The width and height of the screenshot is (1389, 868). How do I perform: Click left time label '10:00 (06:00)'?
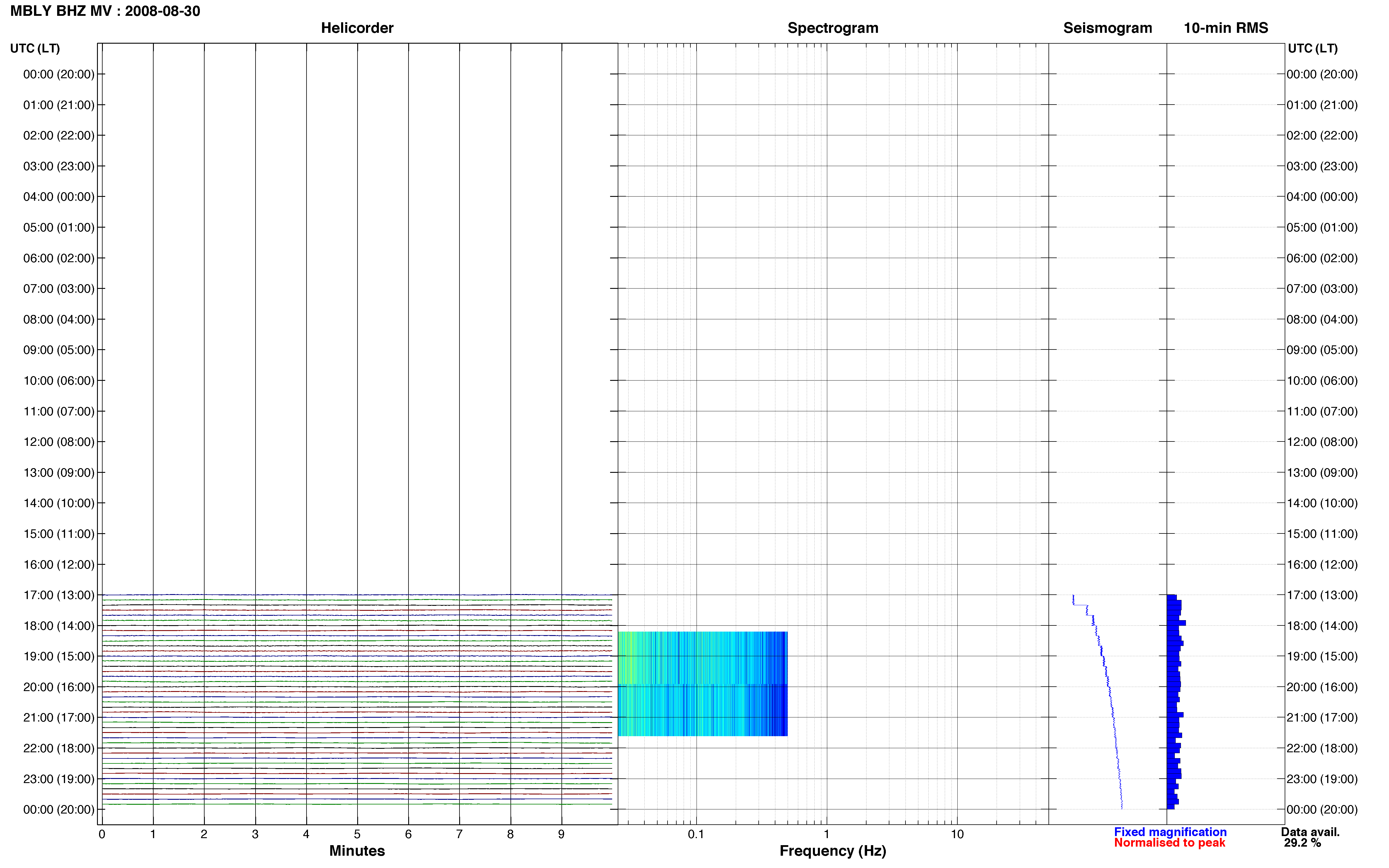click(x=59, y=381)
